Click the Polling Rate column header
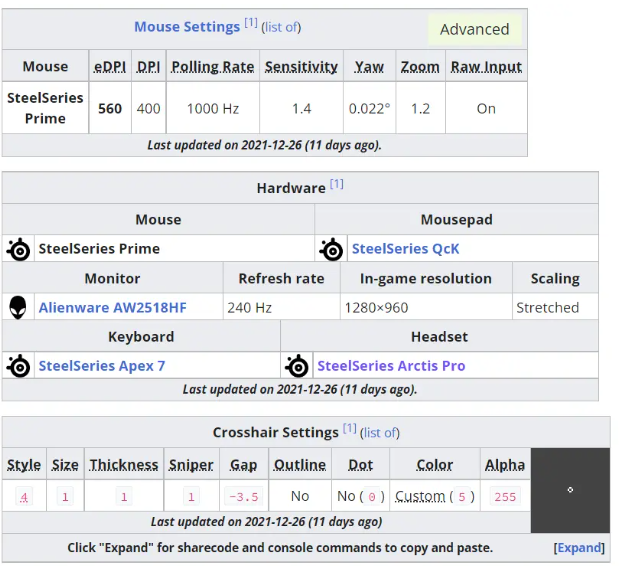This screenshot has height=566, width=619. click(x=212, y=67)
